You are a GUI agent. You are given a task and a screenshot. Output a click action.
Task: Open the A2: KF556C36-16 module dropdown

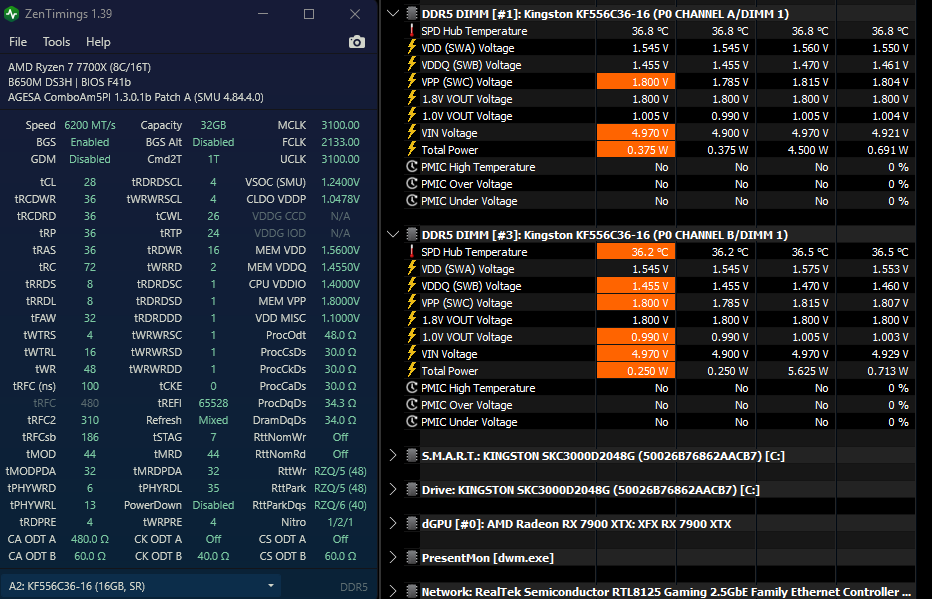[141, 586]
